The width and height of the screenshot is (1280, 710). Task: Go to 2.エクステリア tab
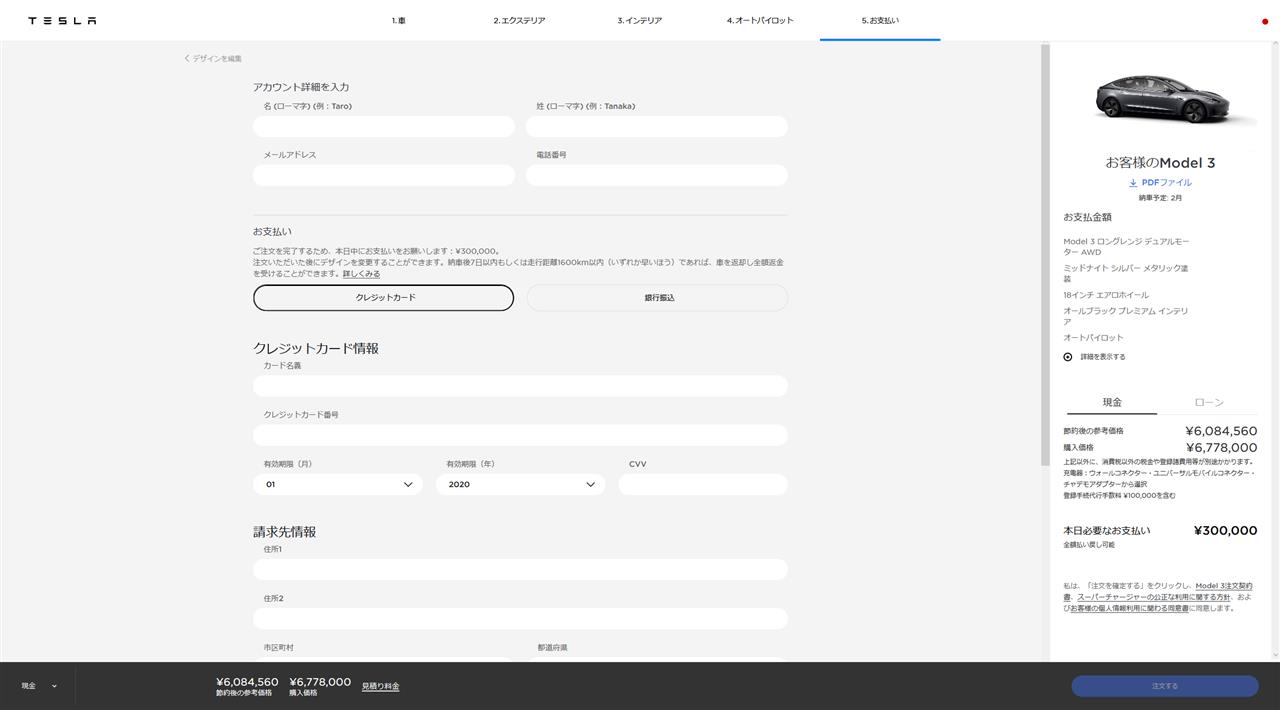click(519, 21)
